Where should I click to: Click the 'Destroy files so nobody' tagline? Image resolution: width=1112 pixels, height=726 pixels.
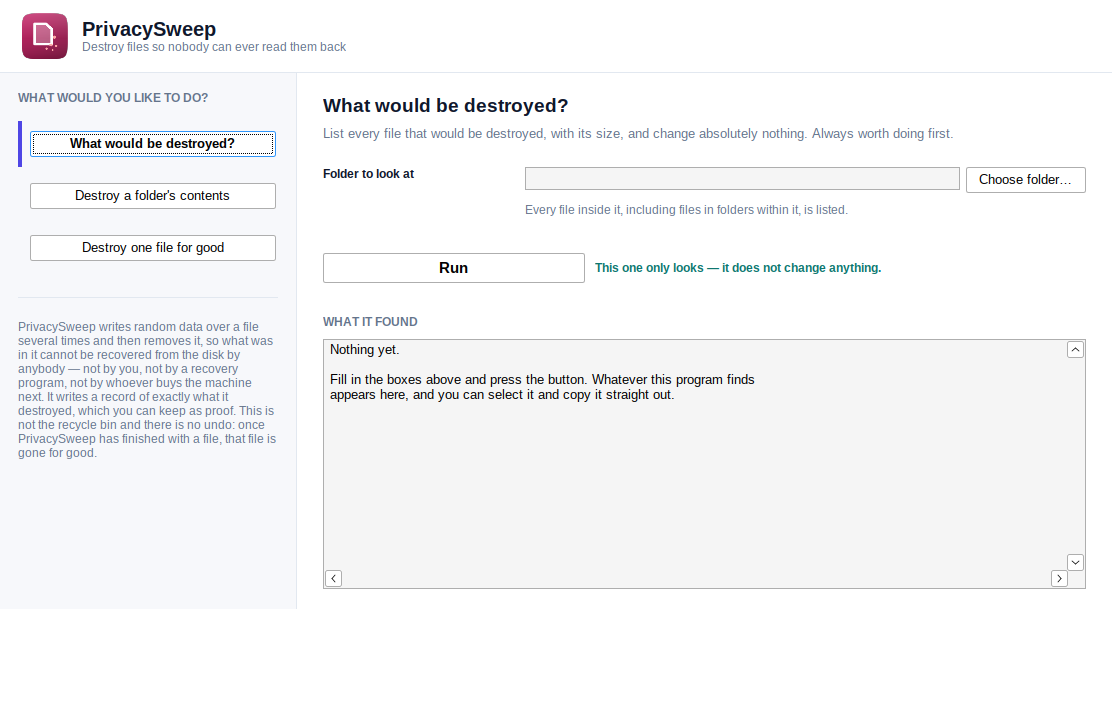(214, 47)
